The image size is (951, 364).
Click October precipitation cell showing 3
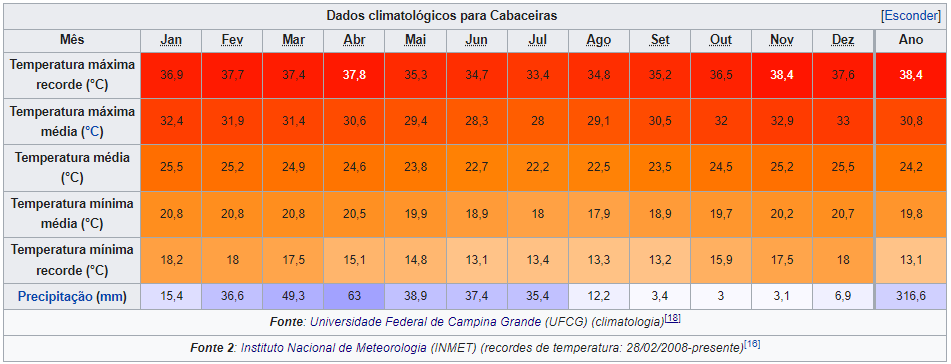721,297
